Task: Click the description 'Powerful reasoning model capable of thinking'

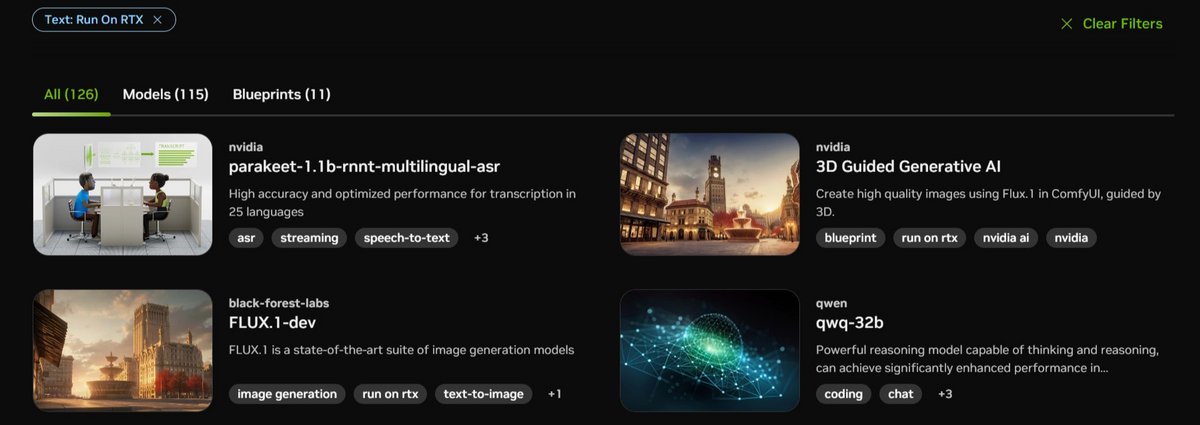Action: point(987,359)
